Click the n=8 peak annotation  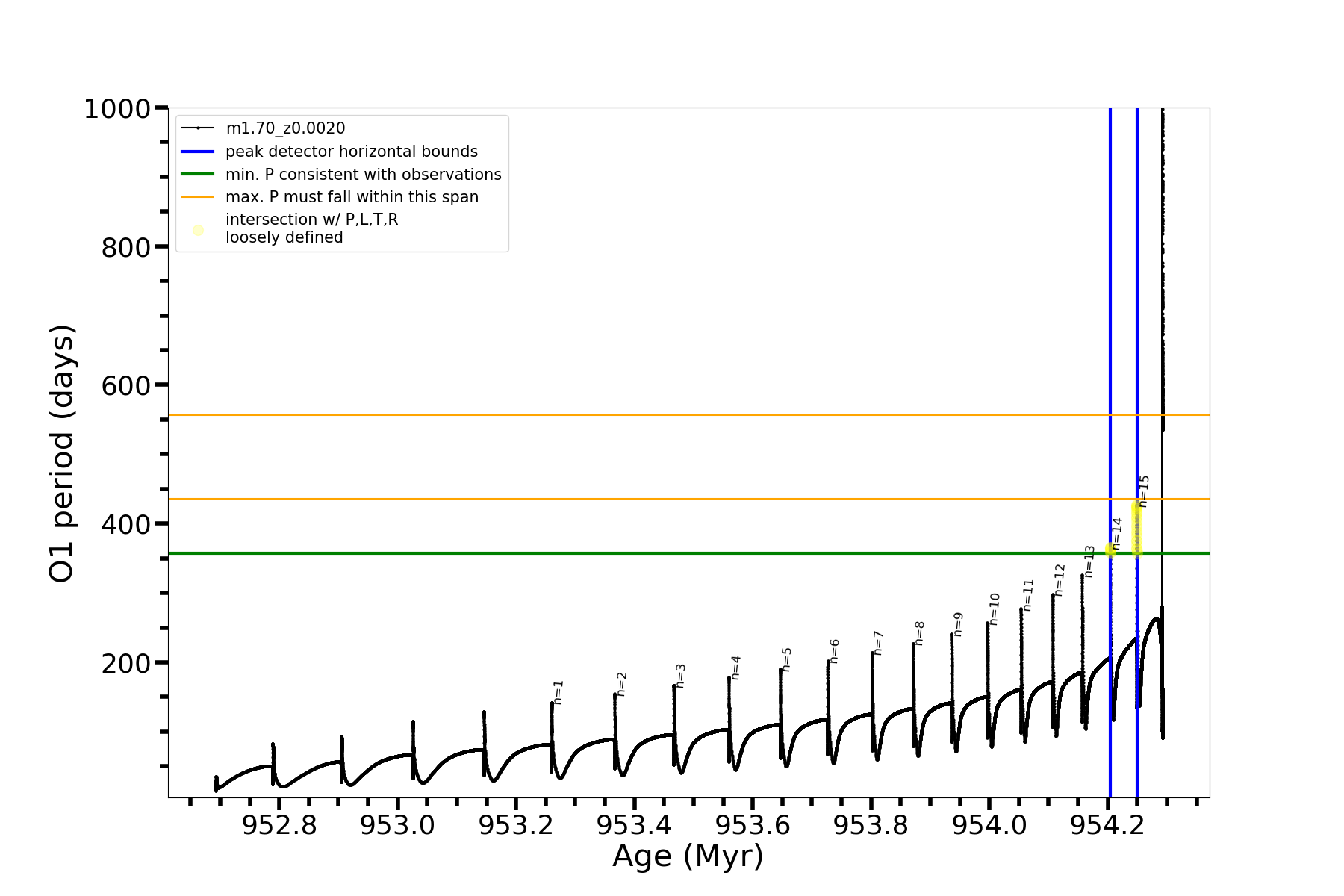[x=920, y=633]
